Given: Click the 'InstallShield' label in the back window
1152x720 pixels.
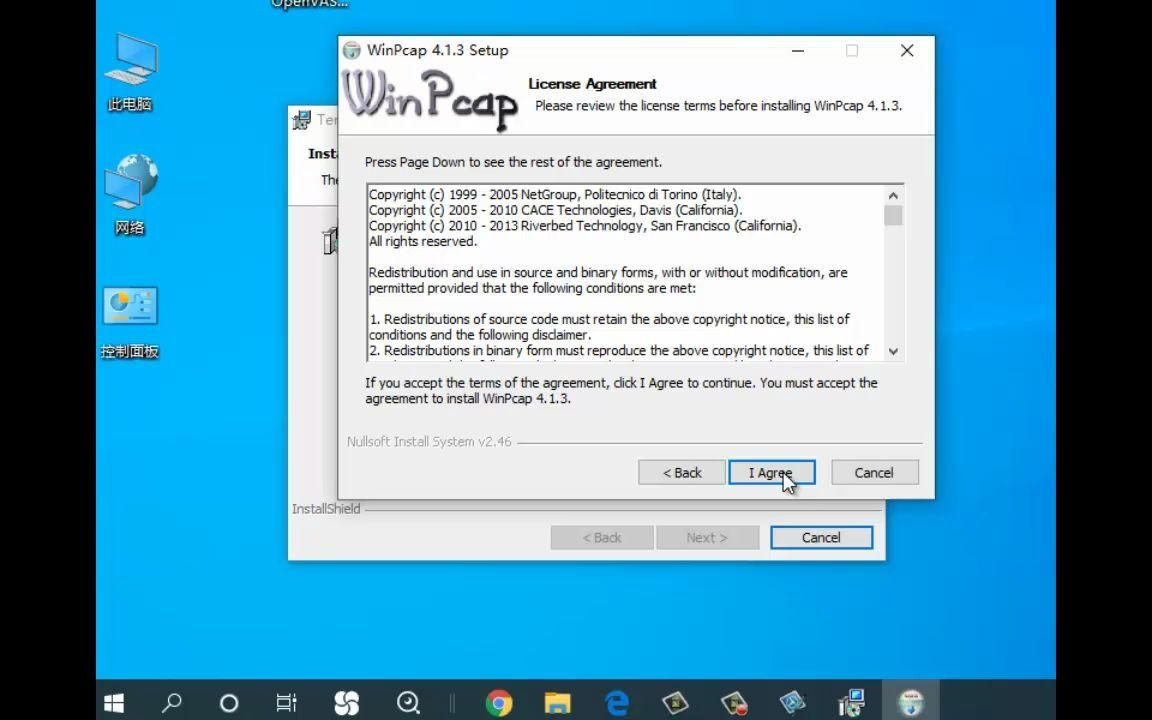Looking at the screenshot, I should click(x=326, y=508).
